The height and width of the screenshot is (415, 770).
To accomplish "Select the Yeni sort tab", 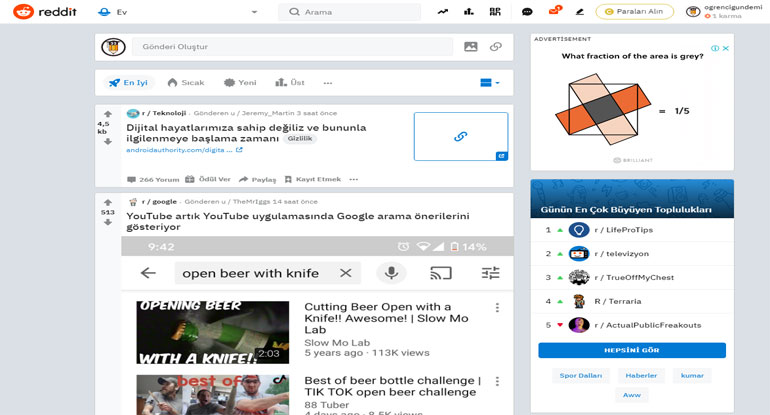I will click(x=240, y=83).
